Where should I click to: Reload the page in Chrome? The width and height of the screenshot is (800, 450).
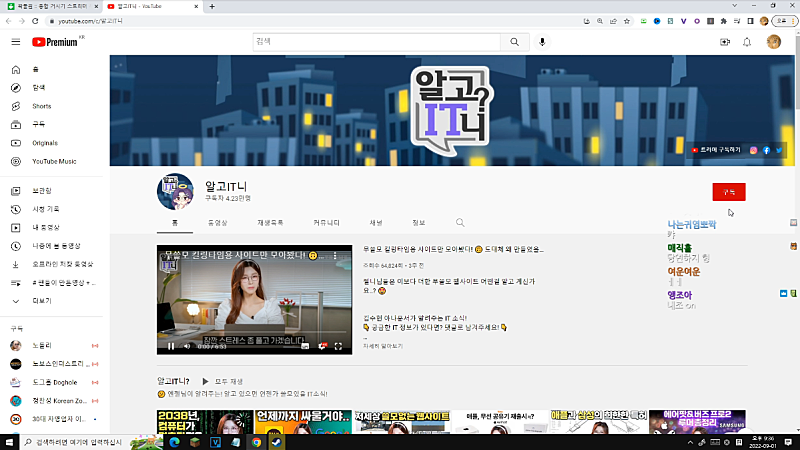[x=35, y=21]
